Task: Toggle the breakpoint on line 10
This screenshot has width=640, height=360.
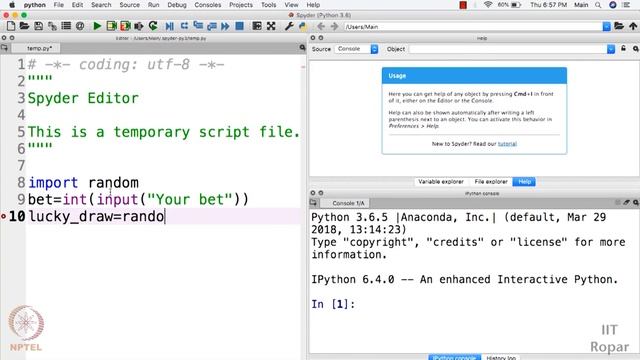Action: [x=3, y=216]
